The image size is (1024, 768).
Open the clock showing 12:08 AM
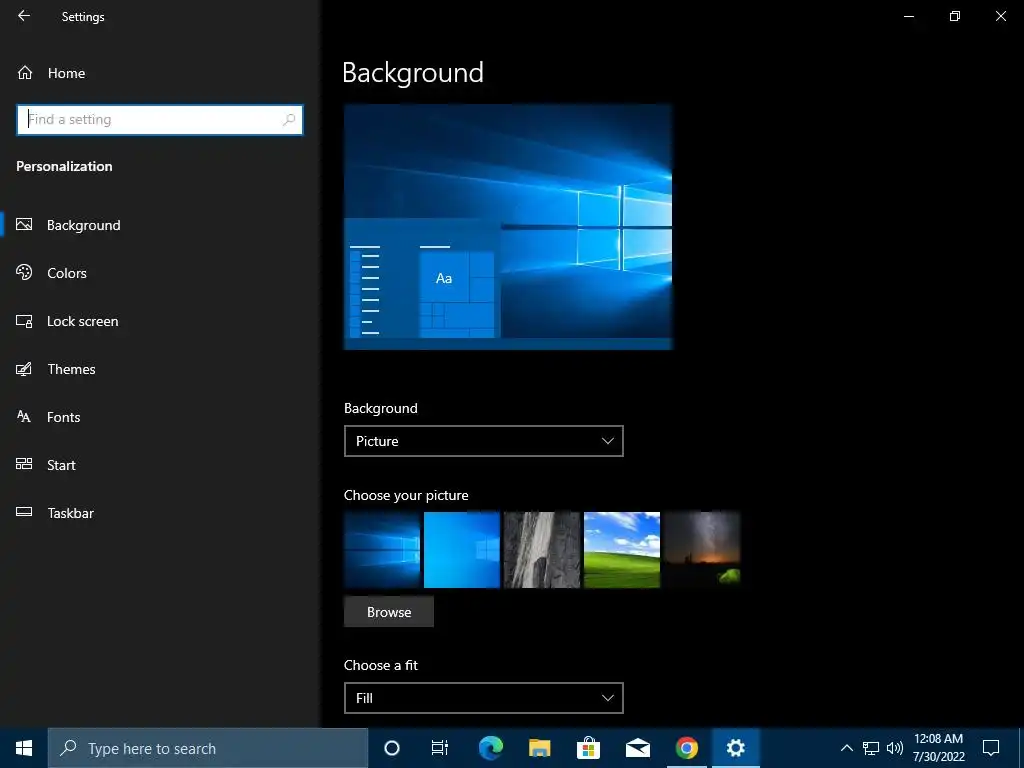click(x=938, y=748)
